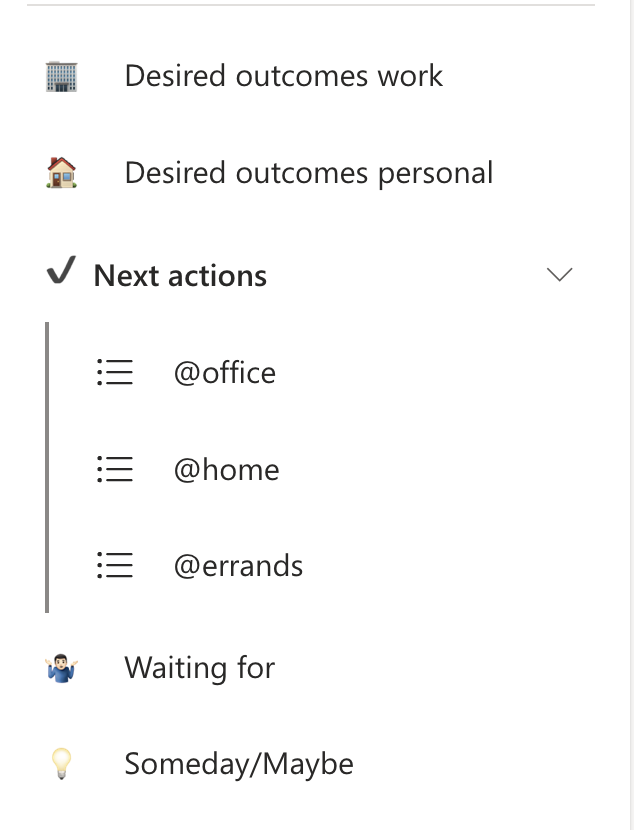634x830 pixels.
Task: Select the Desired outcomes personal list
Action: 308,173
